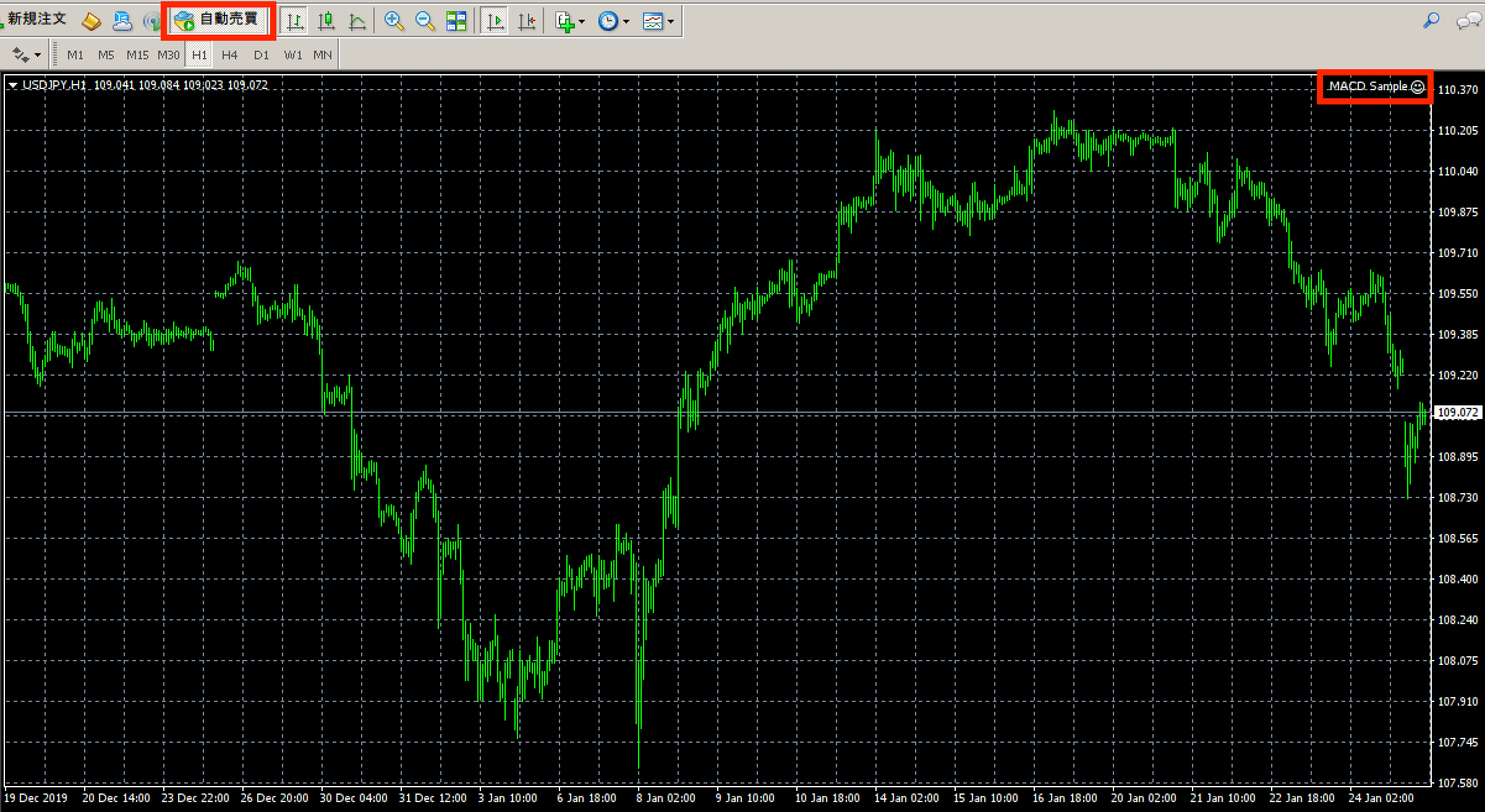1485x812 pixels.
Task: Select the M15 timeframe on the scale bar
Action: [x=137, y=54]
